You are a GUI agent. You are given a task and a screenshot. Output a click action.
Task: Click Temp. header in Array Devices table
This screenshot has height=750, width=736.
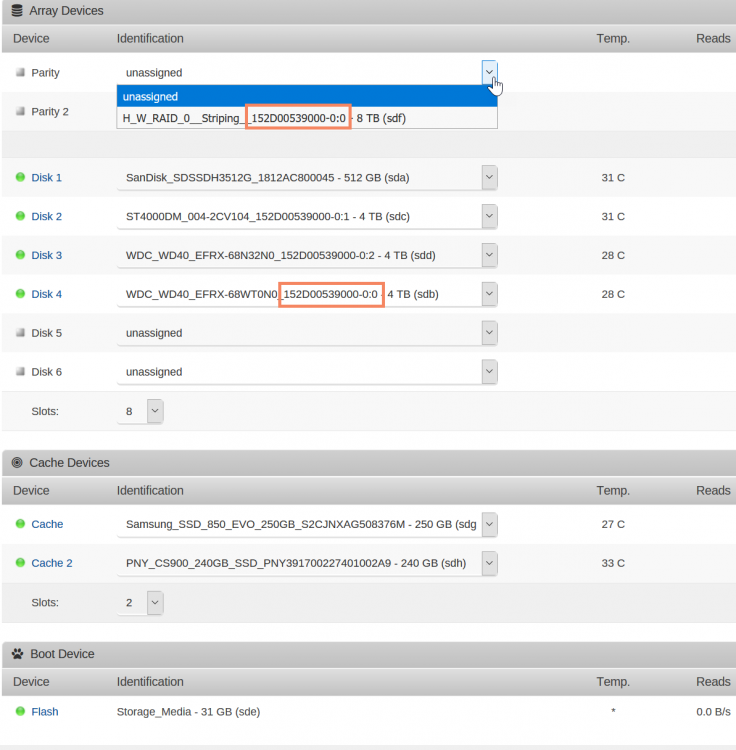(x=613, y=38)
